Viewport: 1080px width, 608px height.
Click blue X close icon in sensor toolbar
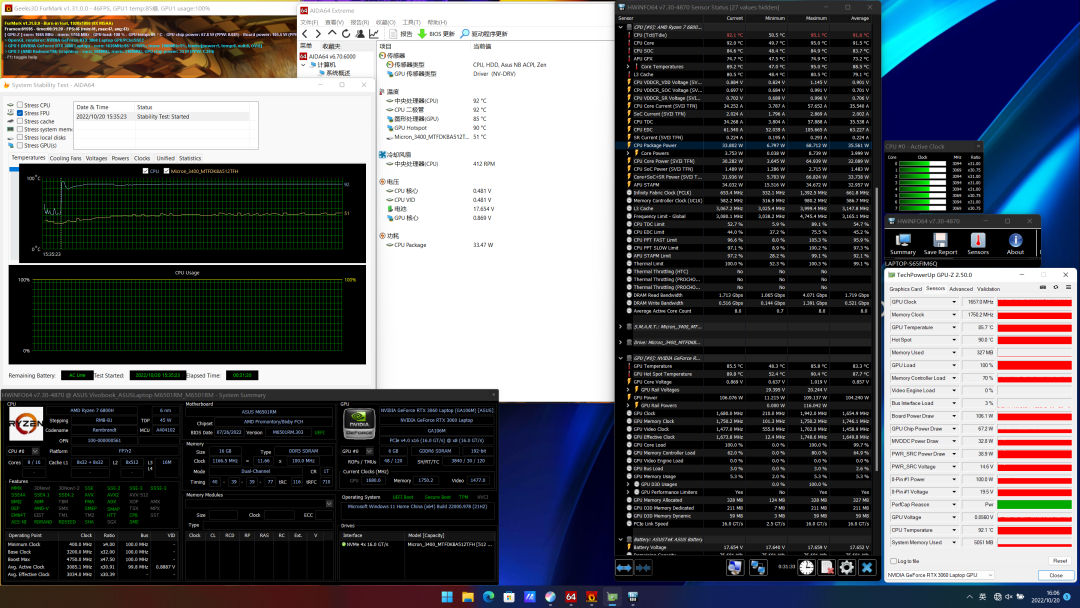[x=867, y=567]
